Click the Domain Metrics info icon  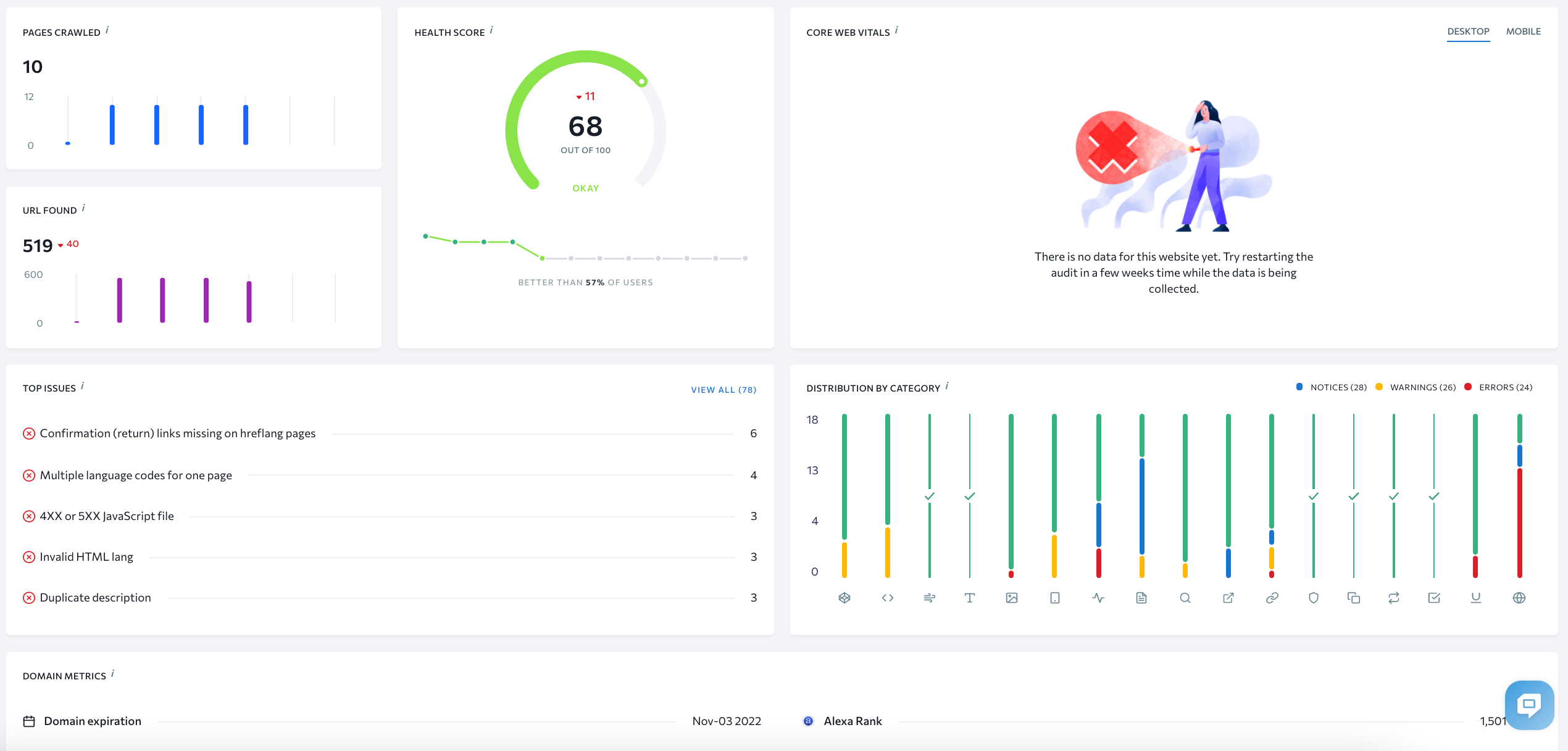coord(112,674)
